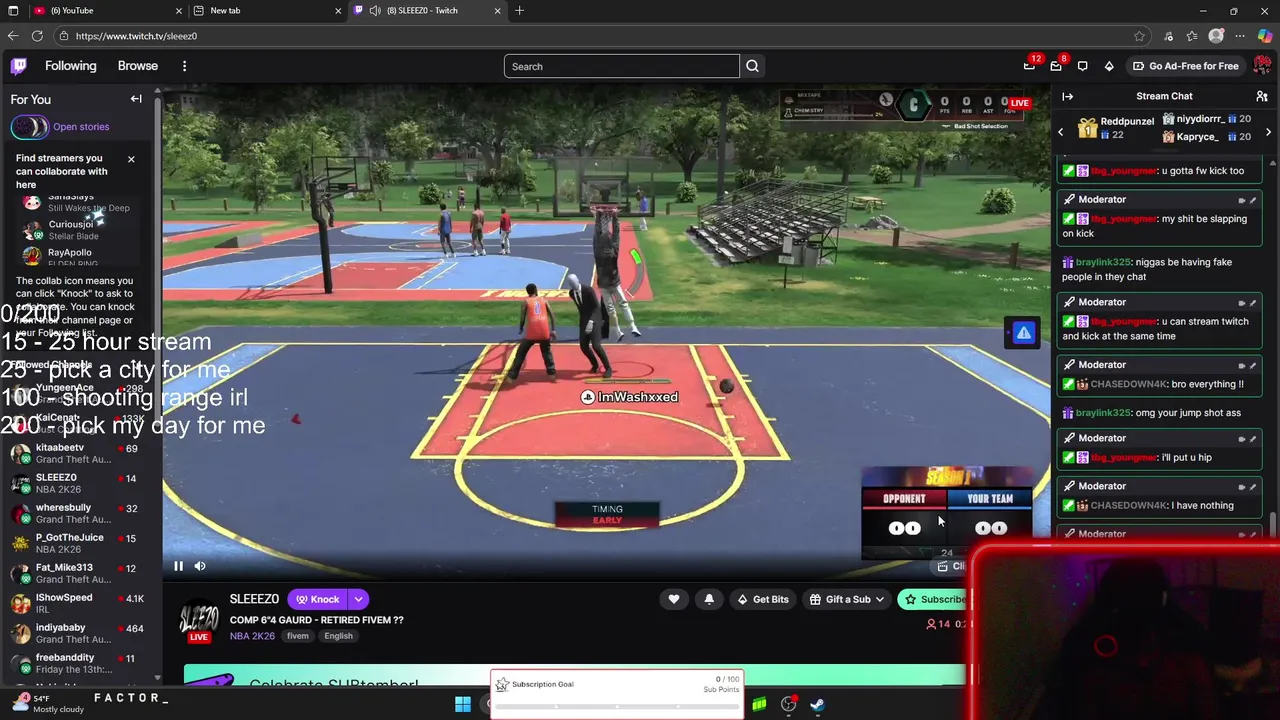Screen dimensions: 1280x720
Task: Open the Browse page
Action: (x=138, y=66)
